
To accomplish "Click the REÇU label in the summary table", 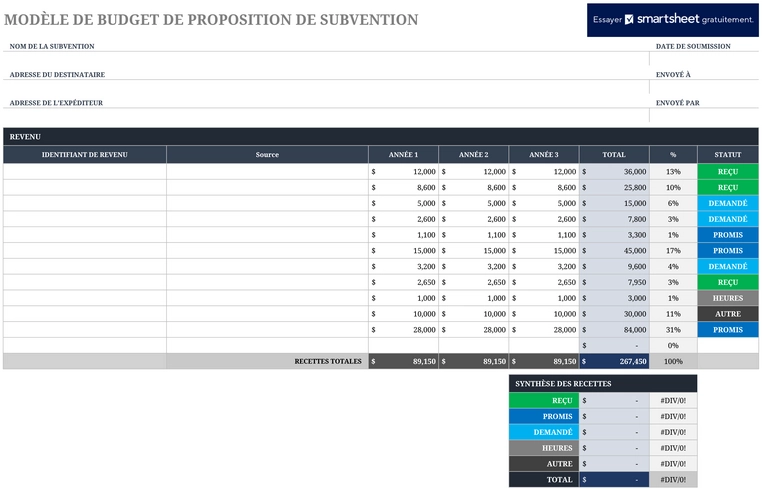I will tap(544, 401).
